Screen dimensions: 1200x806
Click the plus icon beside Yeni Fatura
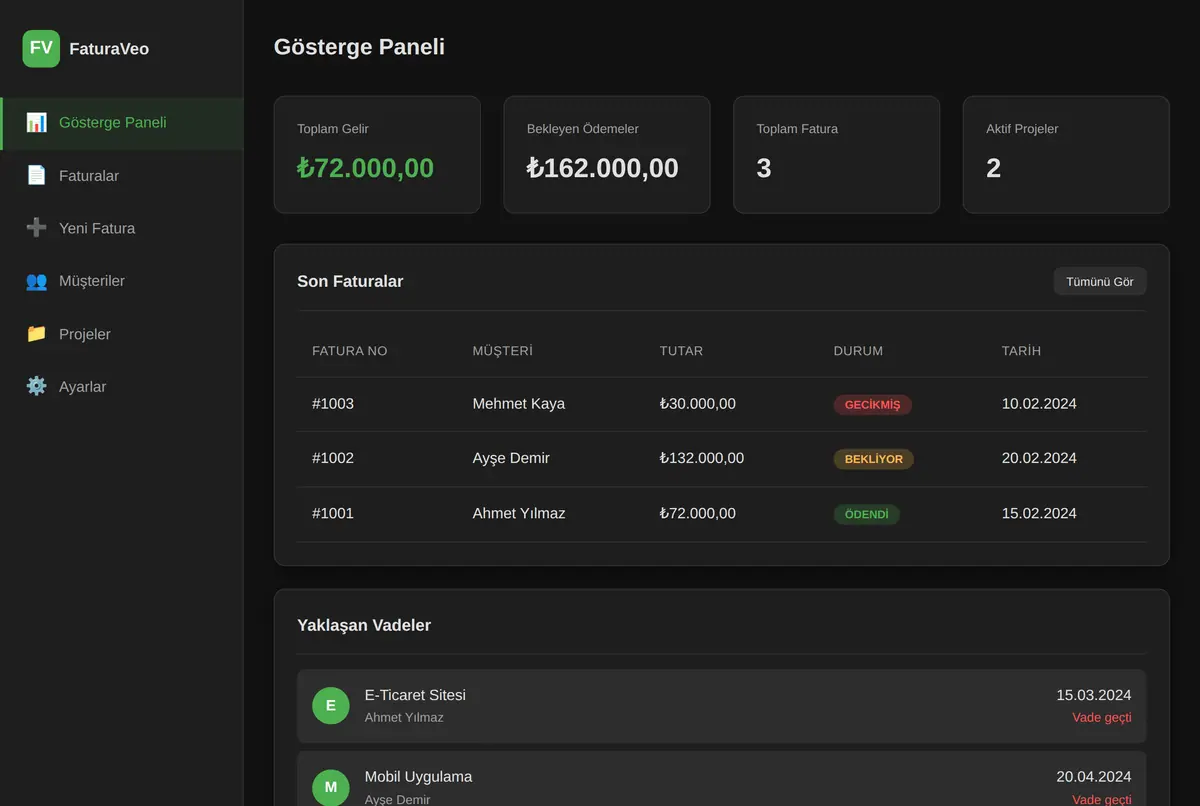click(36, 228)
